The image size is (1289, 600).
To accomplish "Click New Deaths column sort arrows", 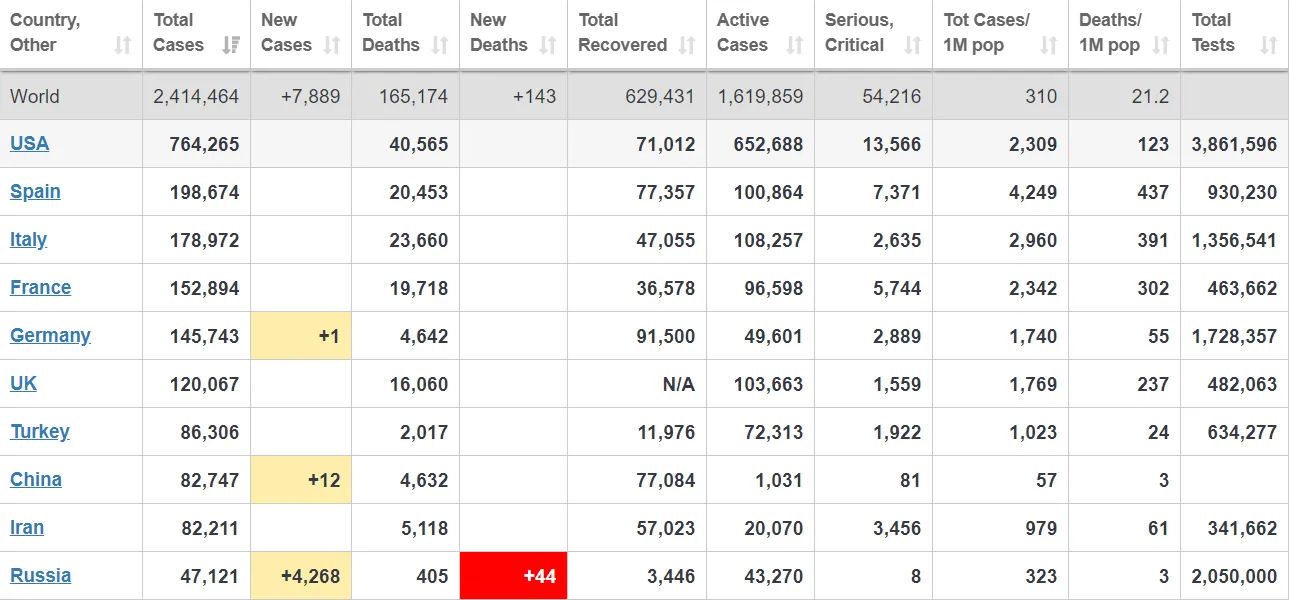I will [548, 45].
